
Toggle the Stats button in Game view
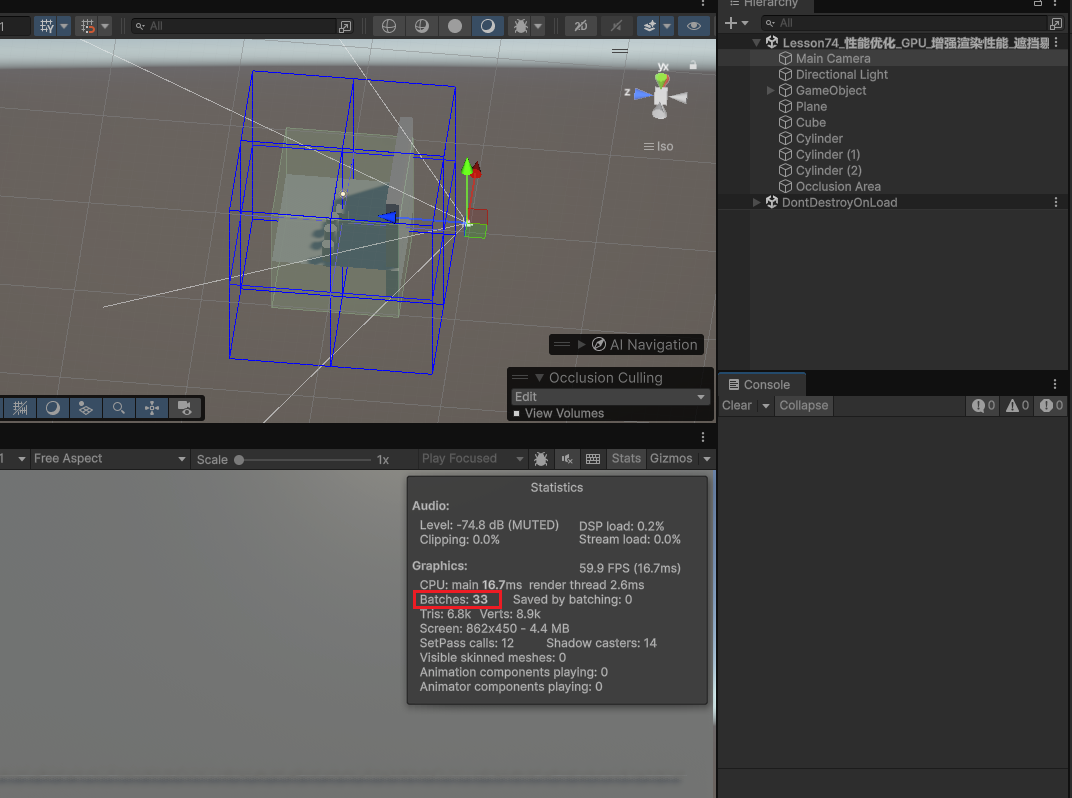(x=626, y=459)
